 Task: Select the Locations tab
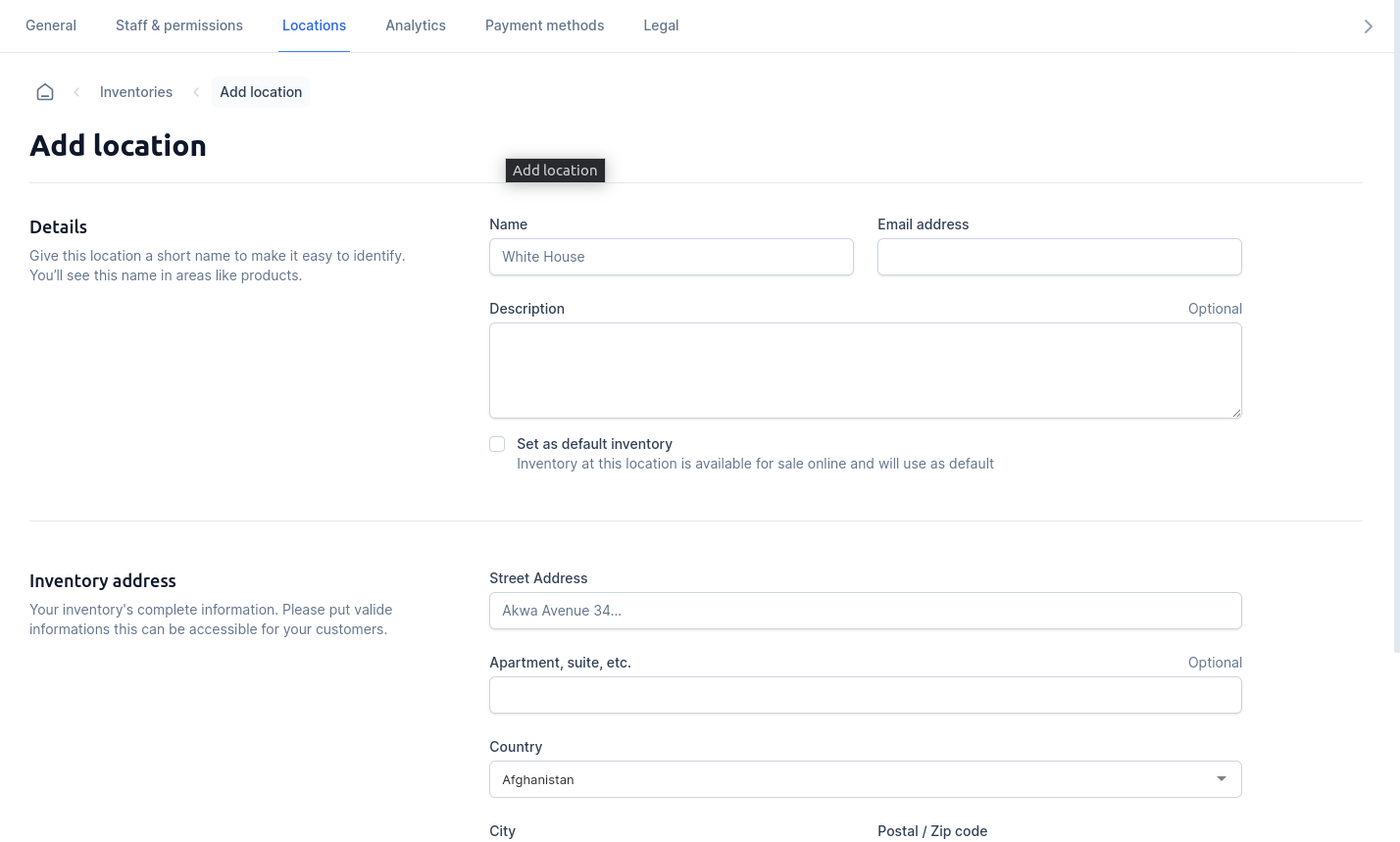314,25
